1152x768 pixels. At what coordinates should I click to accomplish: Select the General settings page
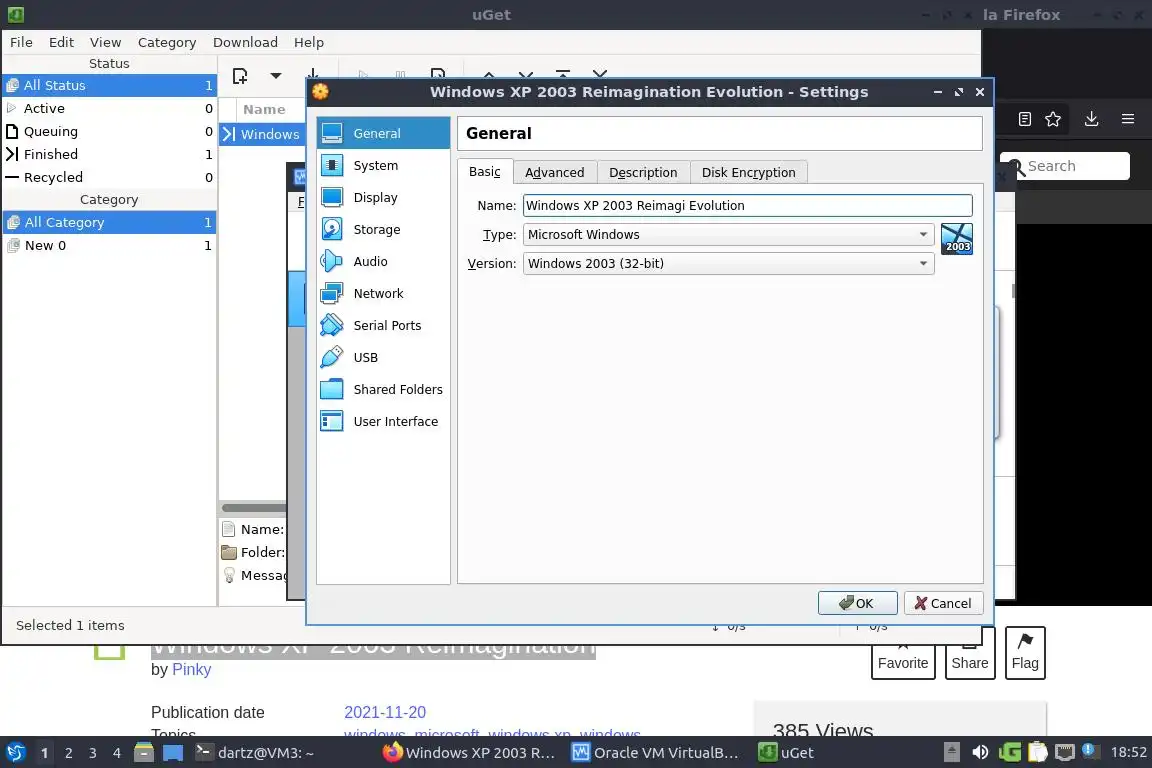click(x=383, y=133)
